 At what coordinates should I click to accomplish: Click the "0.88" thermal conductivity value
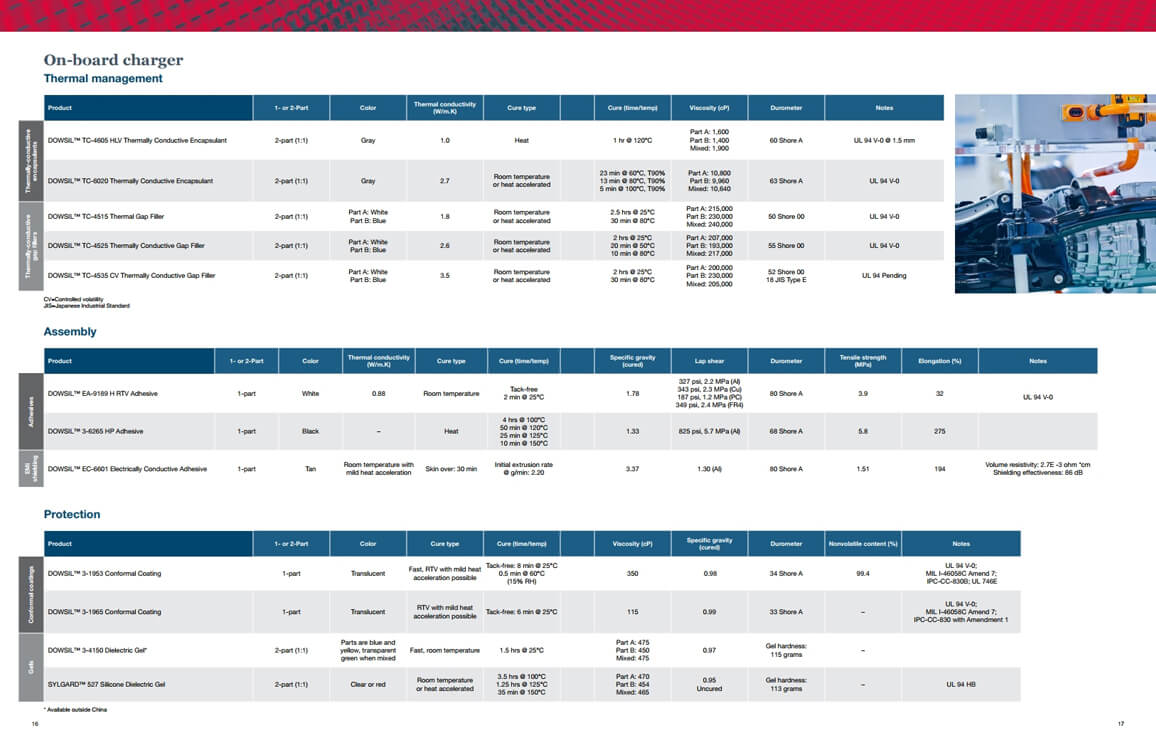[378, 394]
